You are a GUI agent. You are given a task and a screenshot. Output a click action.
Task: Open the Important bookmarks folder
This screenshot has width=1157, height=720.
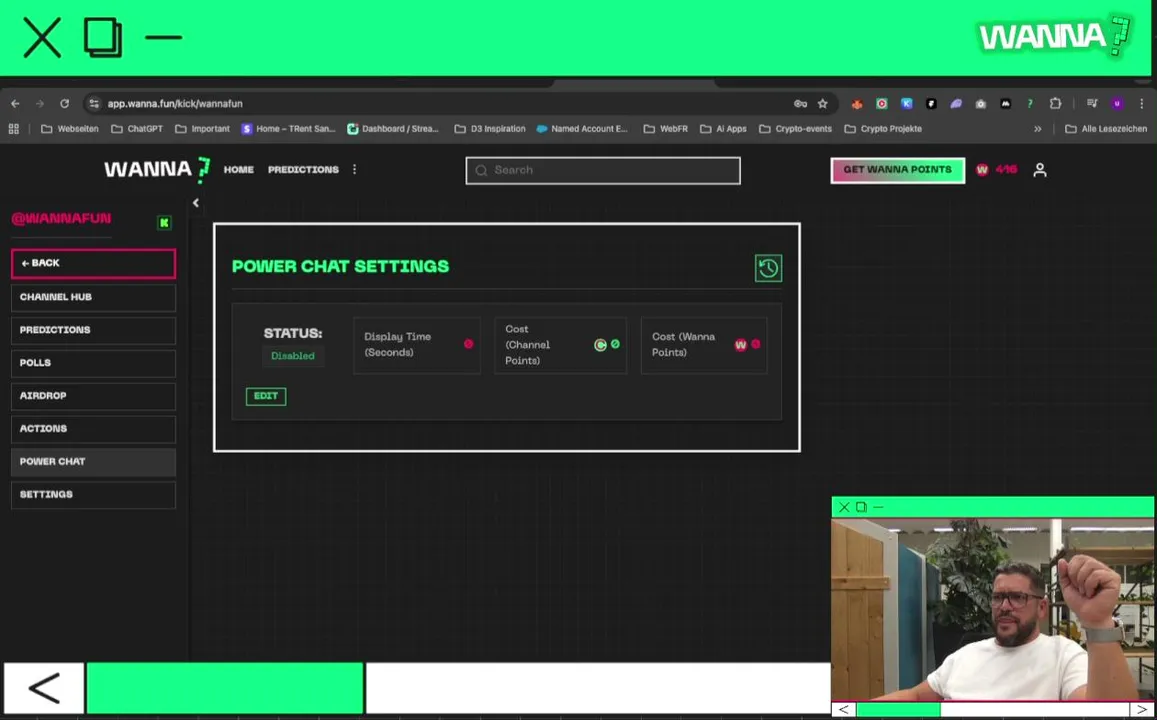pos(202,129)
